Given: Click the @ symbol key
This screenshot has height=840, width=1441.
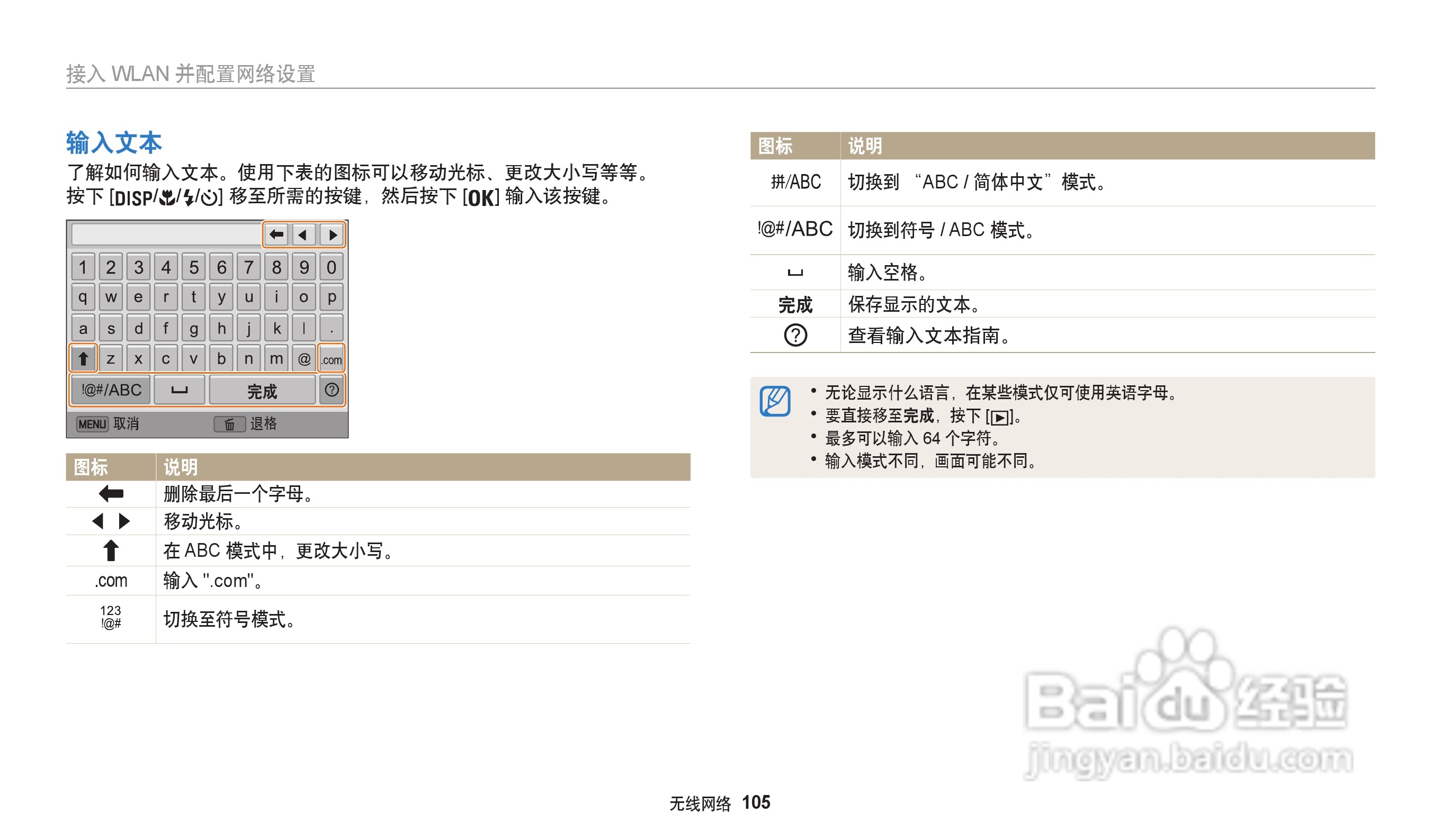Looking at the screenshot, I should (306, 359).
